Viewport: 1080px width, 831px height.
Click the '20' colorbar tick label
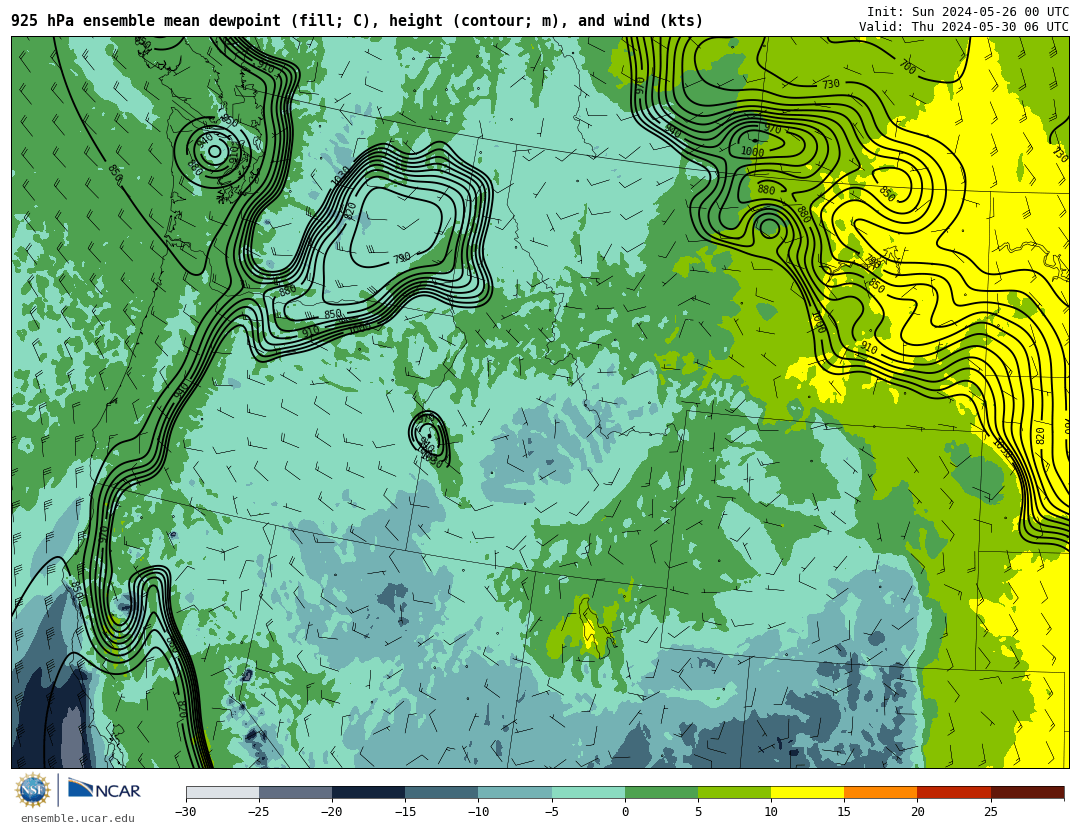coord(917,812)
